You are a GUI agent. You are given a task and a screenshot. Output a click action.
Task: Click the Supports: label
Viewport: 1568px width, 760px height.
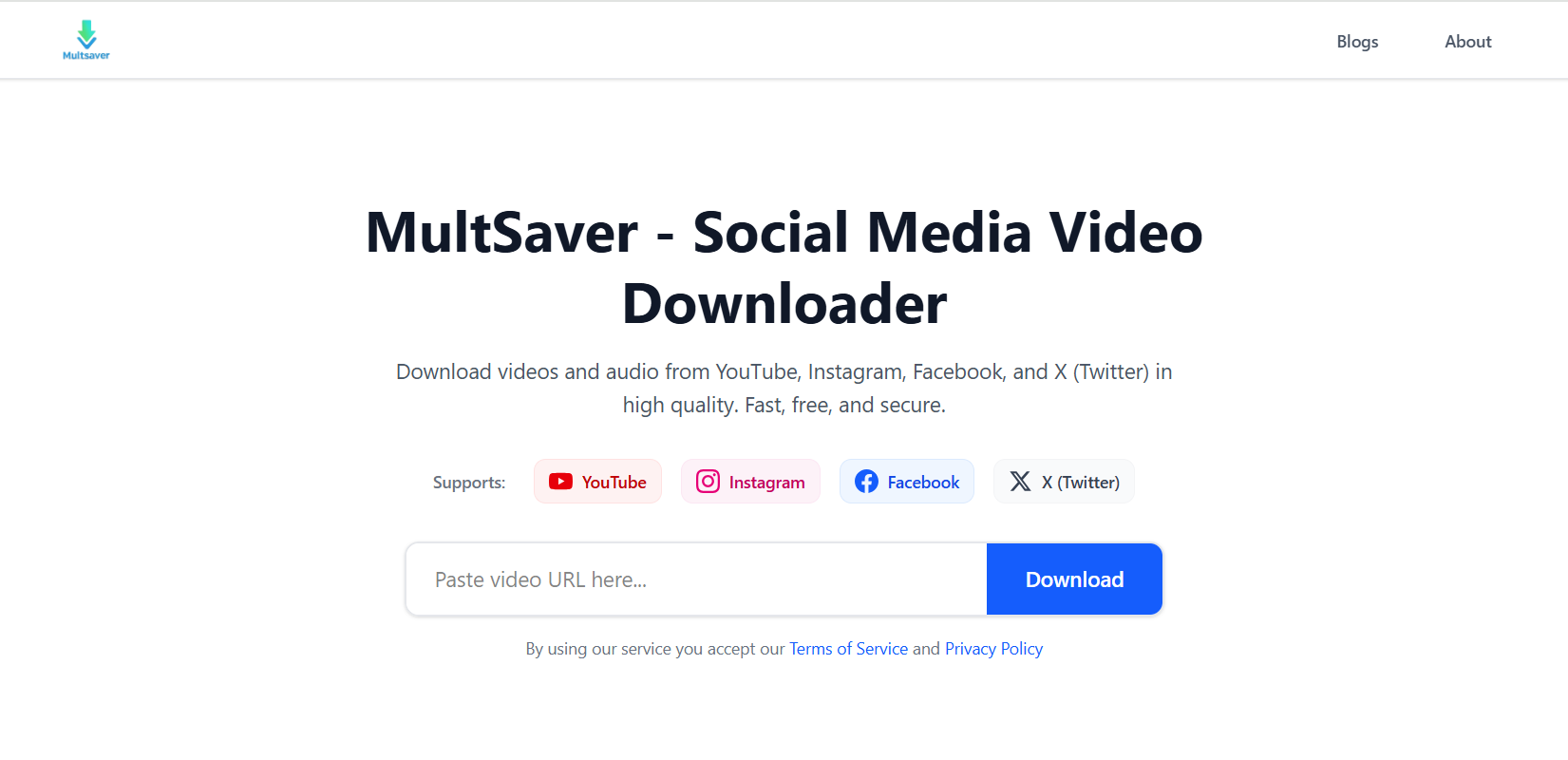(x=469, y=483)
